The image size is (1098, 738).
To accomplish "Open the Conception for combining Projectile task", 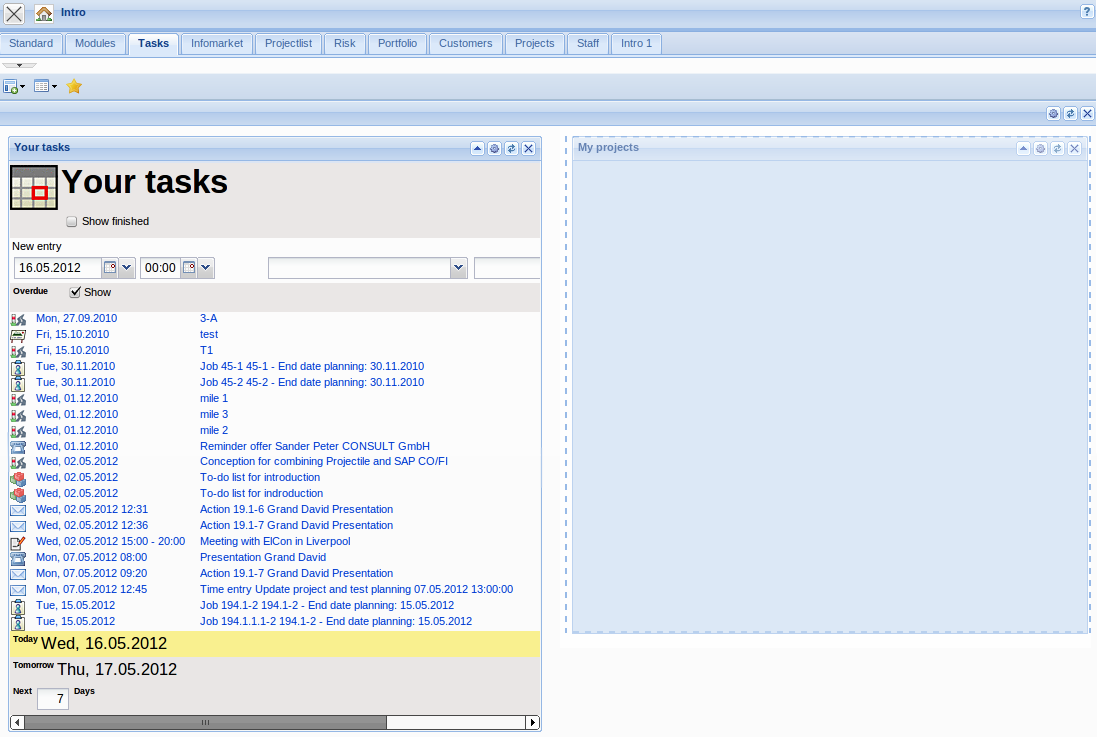I will click(323, 461).
